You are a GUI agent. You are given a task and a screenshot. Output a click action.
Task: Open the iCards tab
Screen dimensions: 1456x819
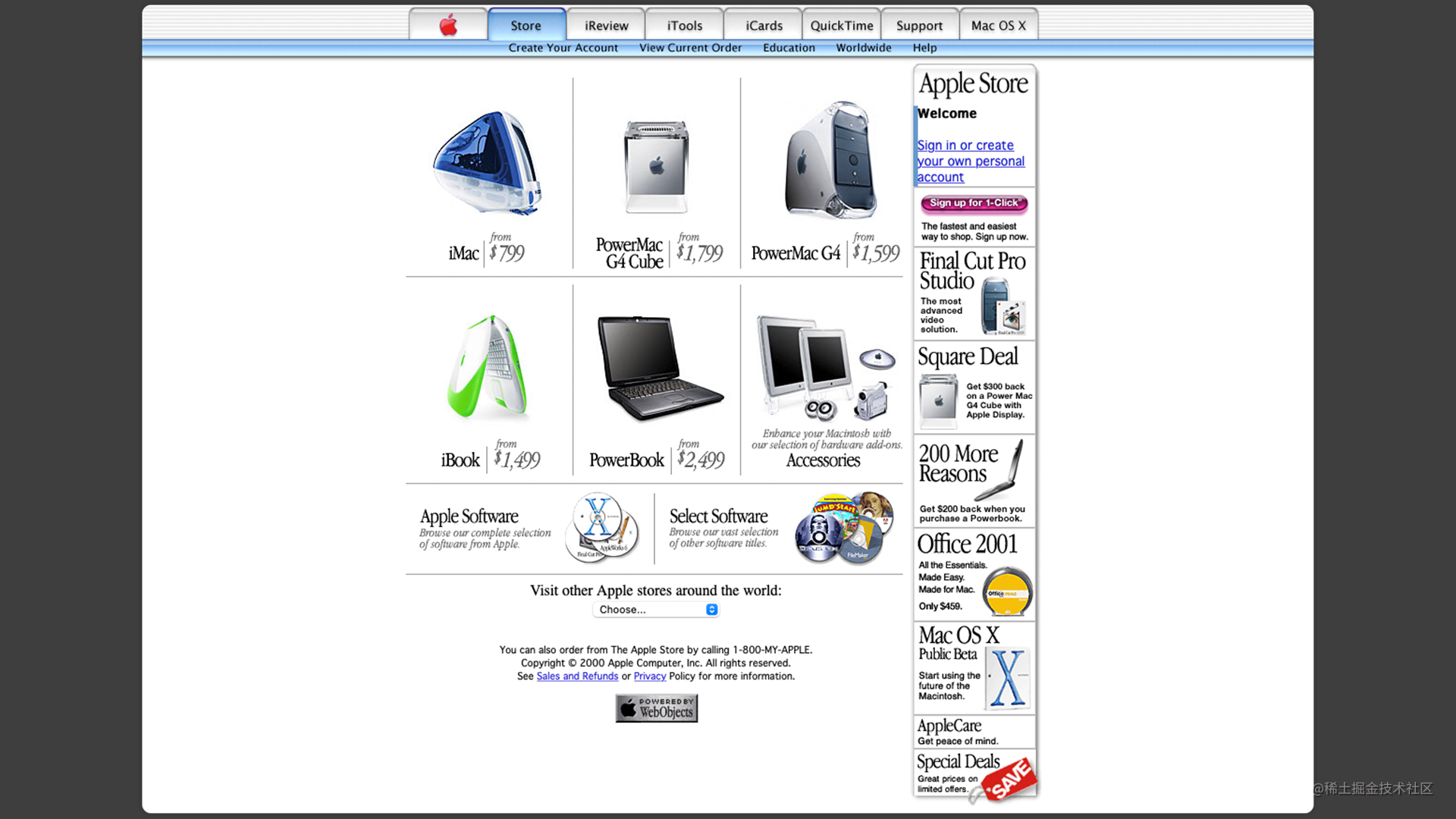[x=764, y=24]
